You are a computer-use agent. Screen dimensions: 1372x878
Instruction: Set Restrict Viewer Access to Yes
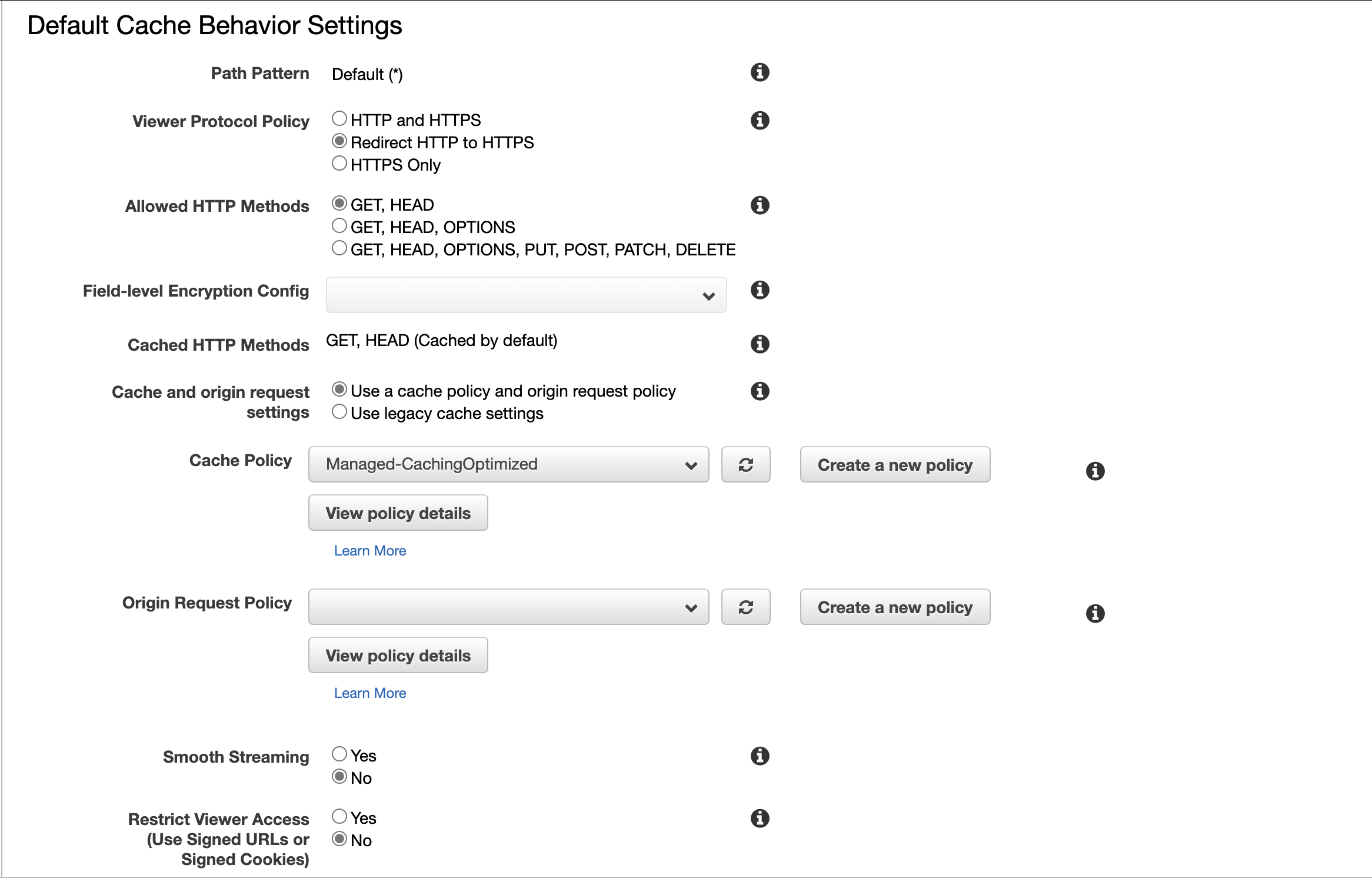click(339, 817)
